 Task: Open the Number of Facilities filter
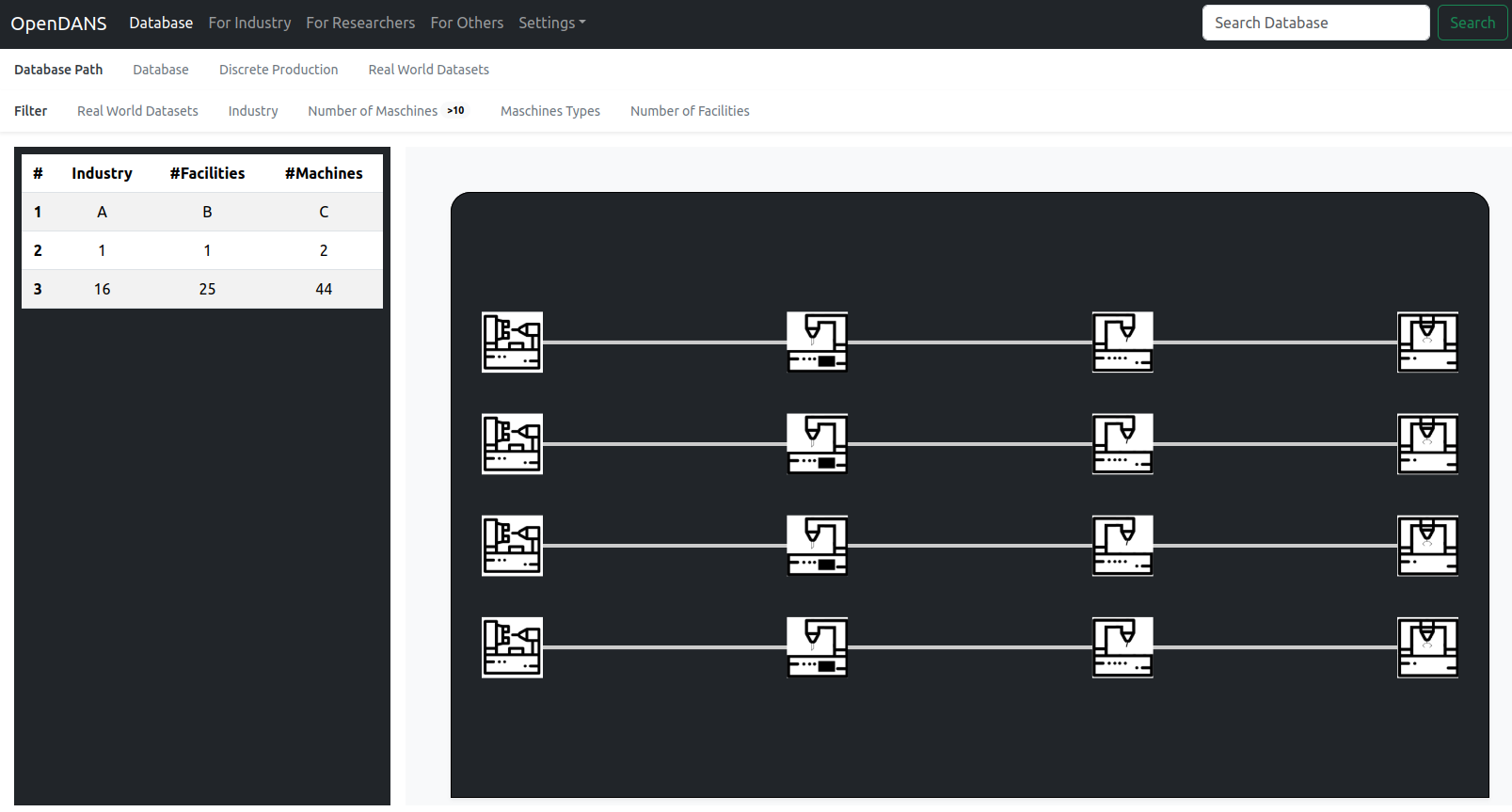689,111
